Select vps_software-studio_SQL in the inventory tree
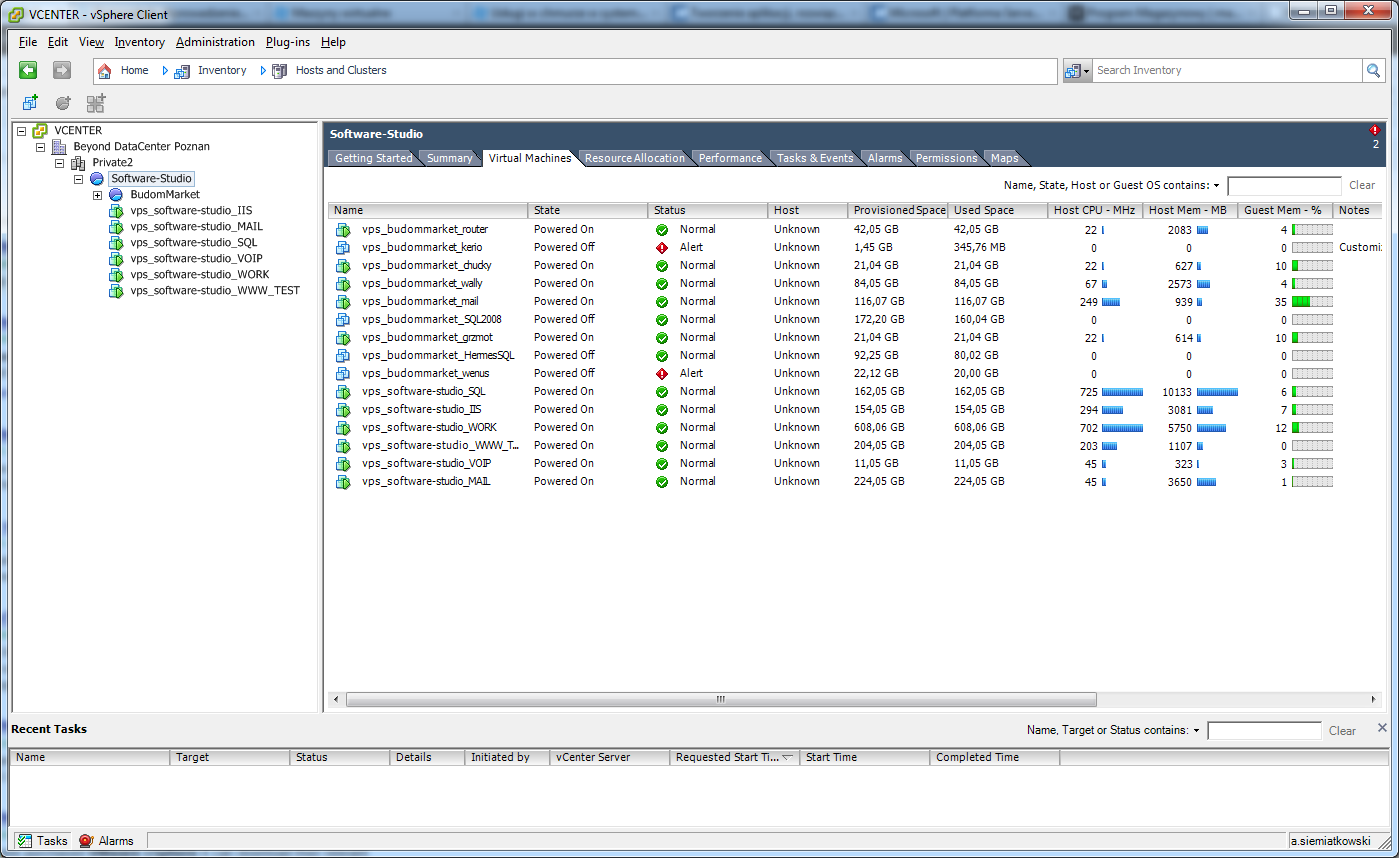Viewport: 1399px width, 858px height. 194,242
